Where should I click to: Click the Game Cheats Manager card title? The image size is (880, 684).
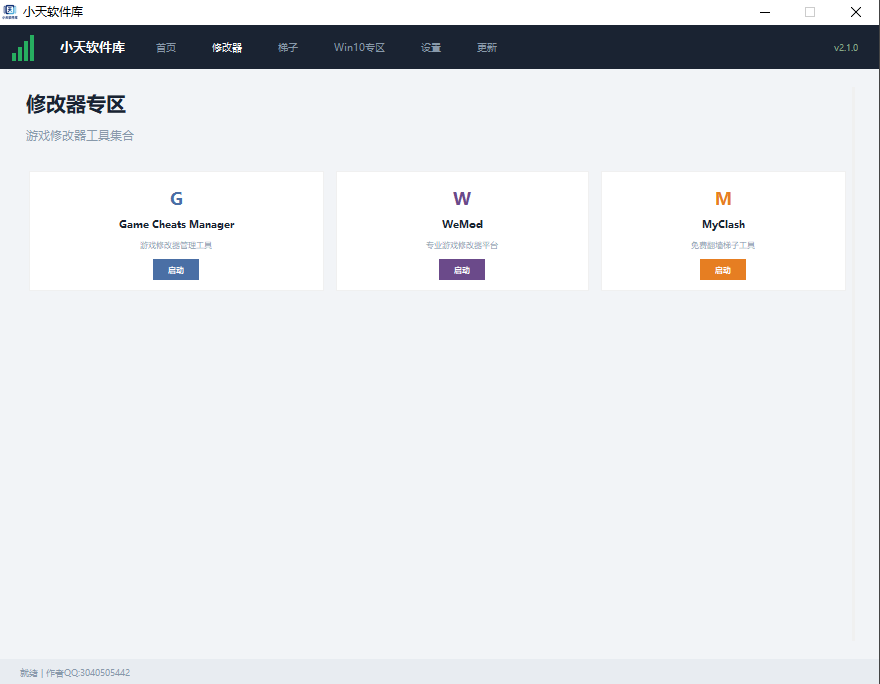point(176,224)
